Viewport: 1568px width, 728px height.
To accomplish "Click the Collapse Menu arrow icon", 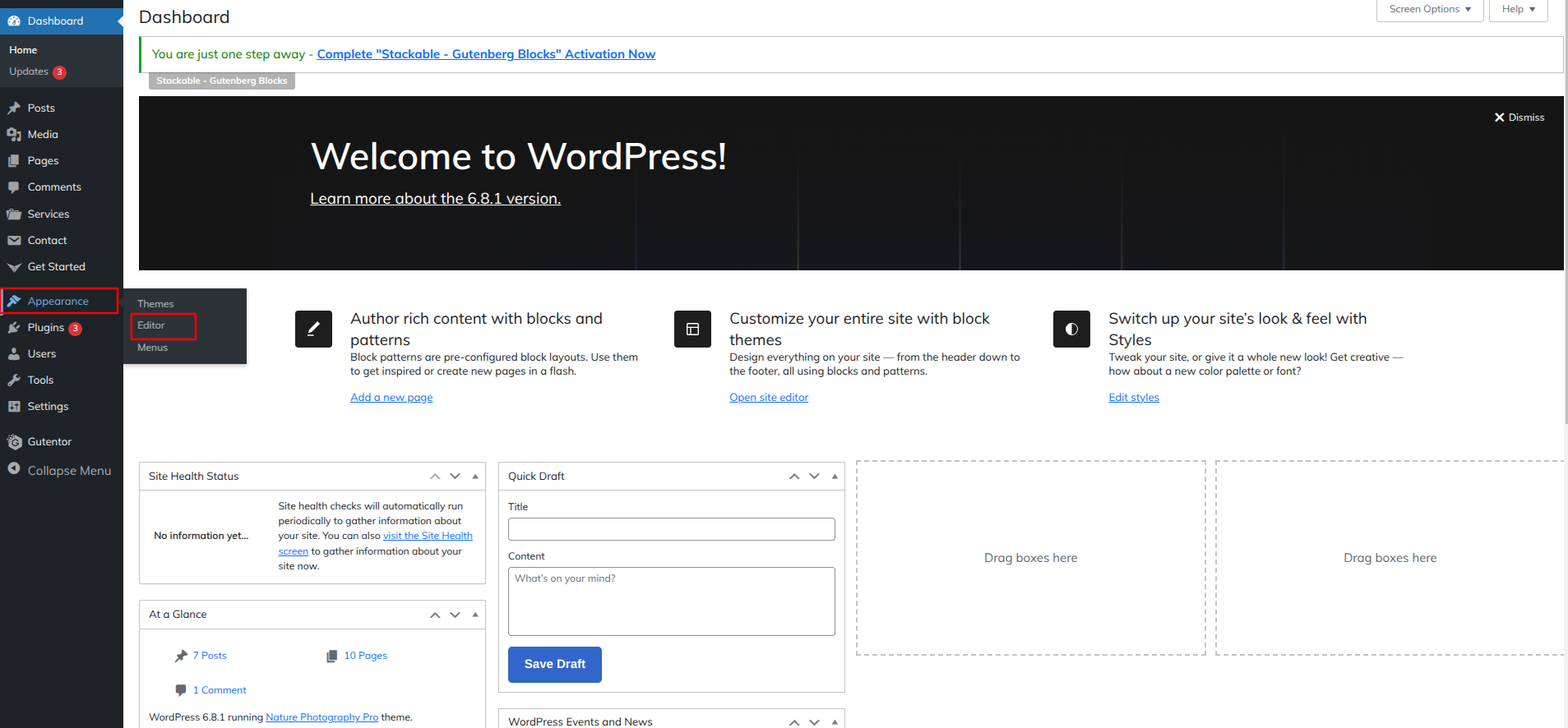I will pyautogui.click(x=14, y=468).
